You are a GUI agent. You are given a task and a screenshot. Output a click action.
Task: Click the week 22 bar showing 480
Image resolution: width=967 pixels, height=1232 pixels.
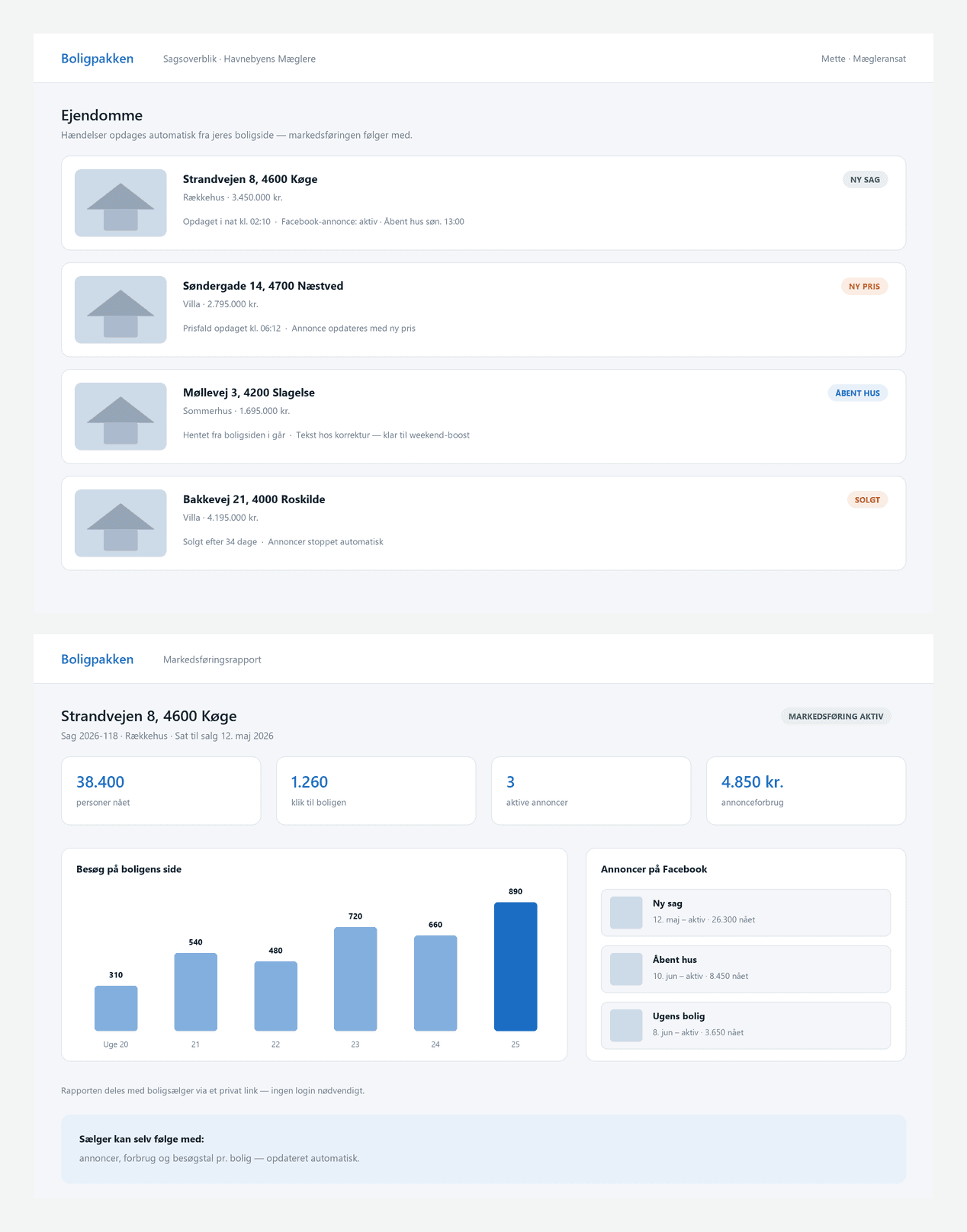[x=275, y=996]
